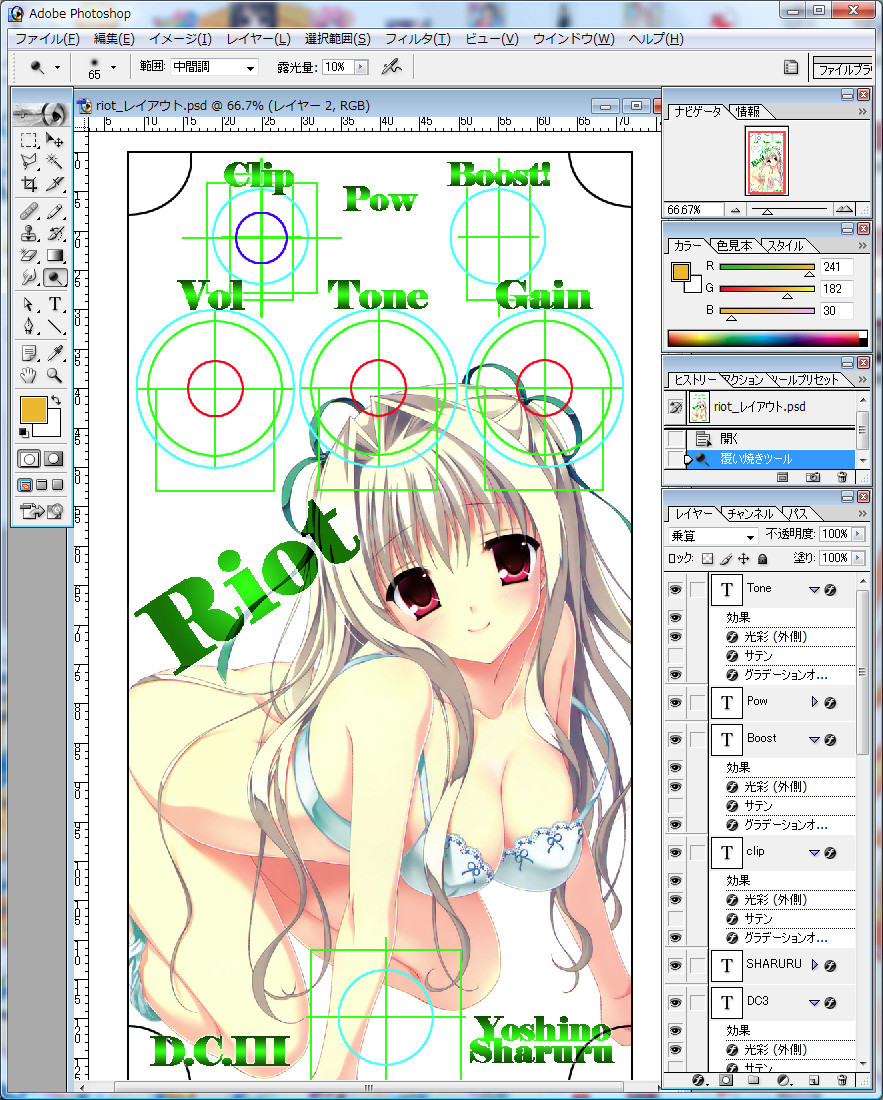Toggle lock all padlock in Layers panel

tap(762, 558)
